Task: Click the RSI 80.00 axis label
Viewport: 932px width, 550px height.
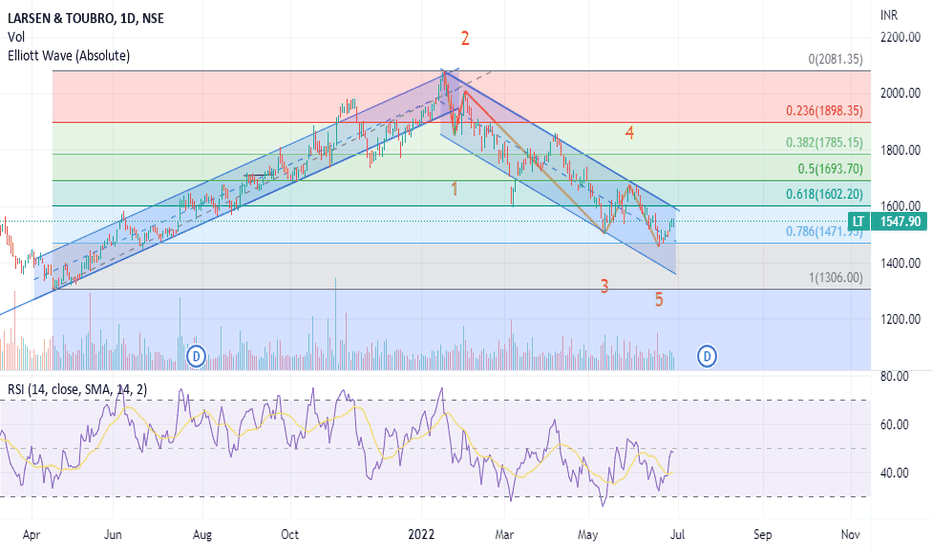Action: (895, 376)
